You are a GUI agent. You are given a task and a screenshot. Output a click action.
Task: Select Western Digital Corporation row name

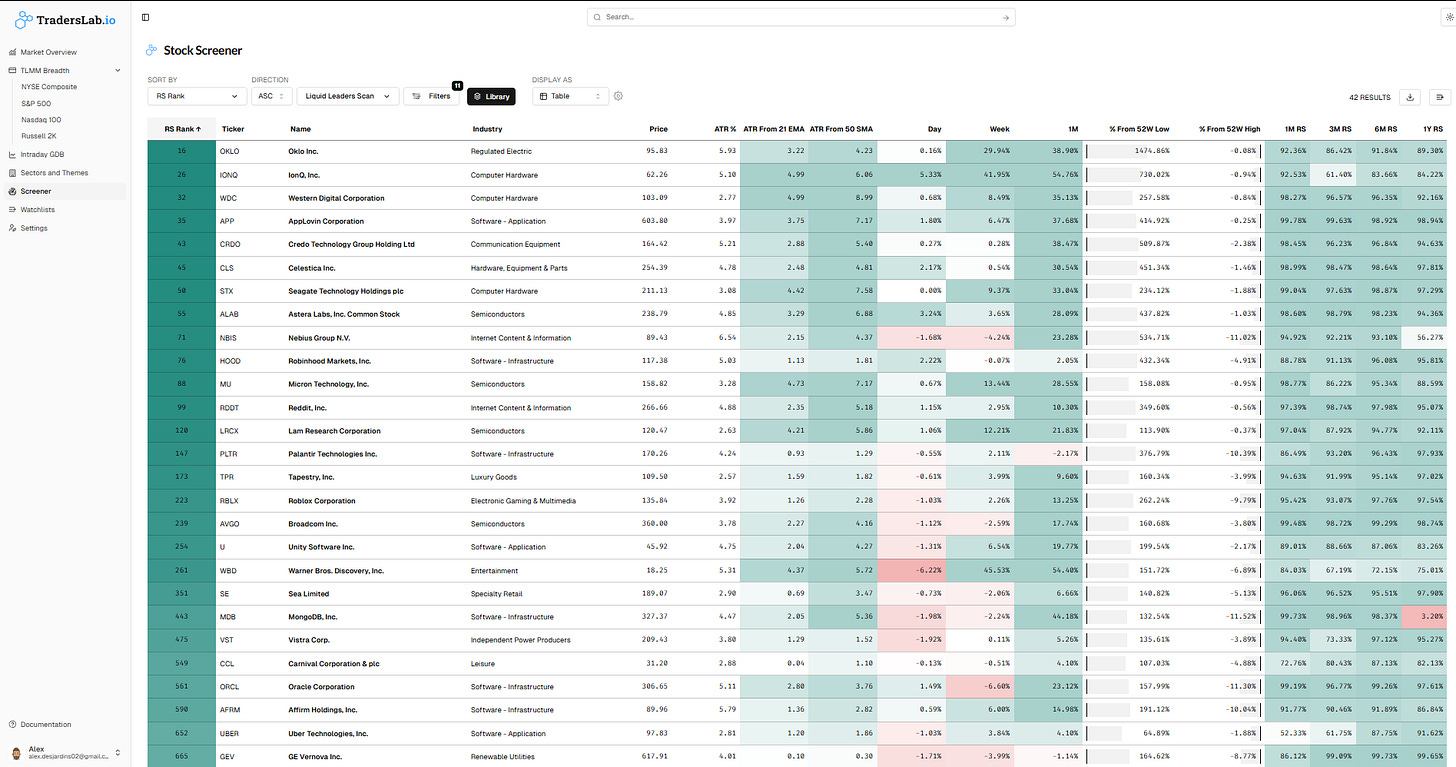[336, 198]
